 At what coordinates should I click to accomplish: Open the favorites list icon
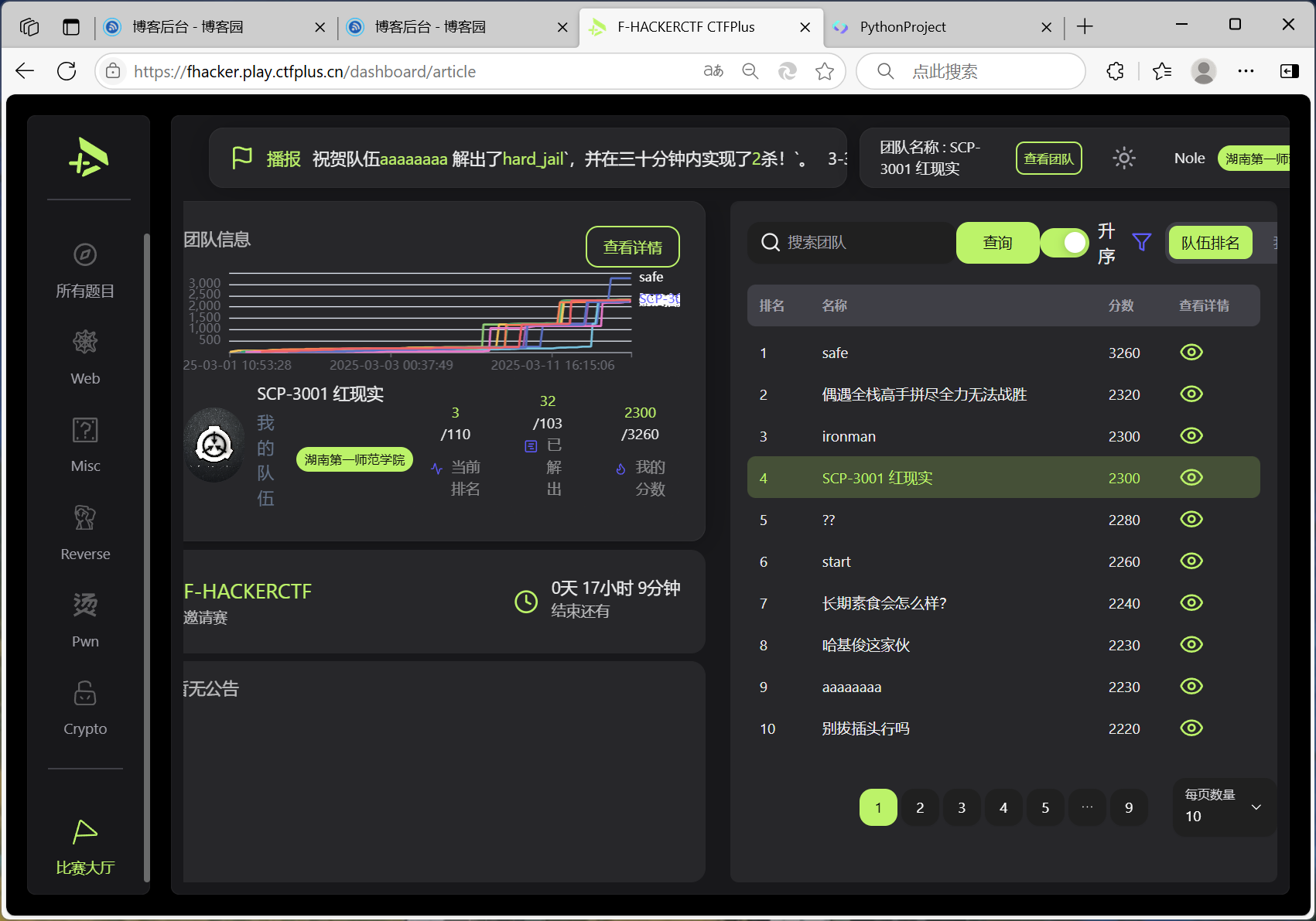pyautogui.click(x=1161, y=71)
